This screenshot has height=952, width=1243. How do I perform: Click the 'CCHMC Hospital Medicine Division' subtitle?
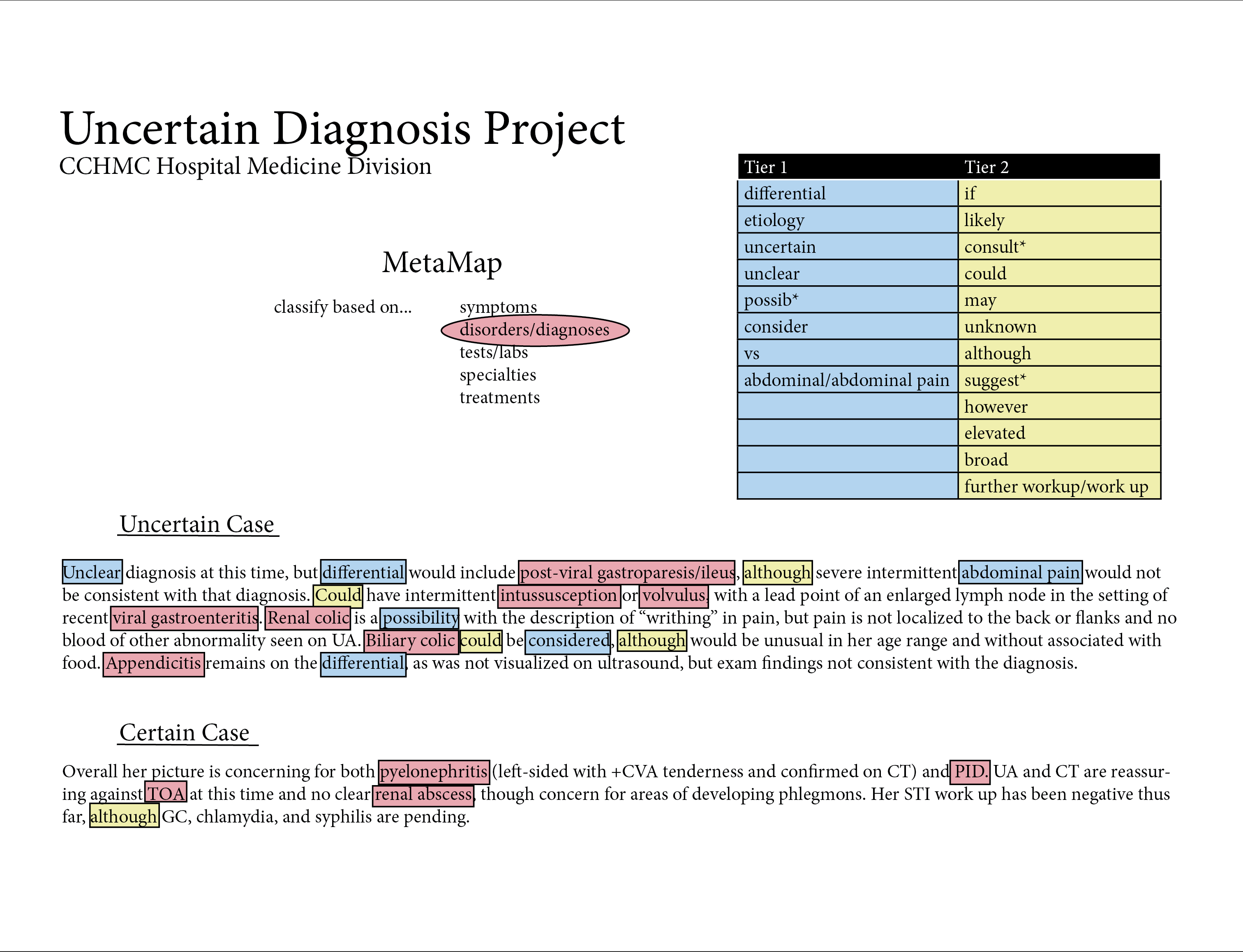[x=245, y=166]
